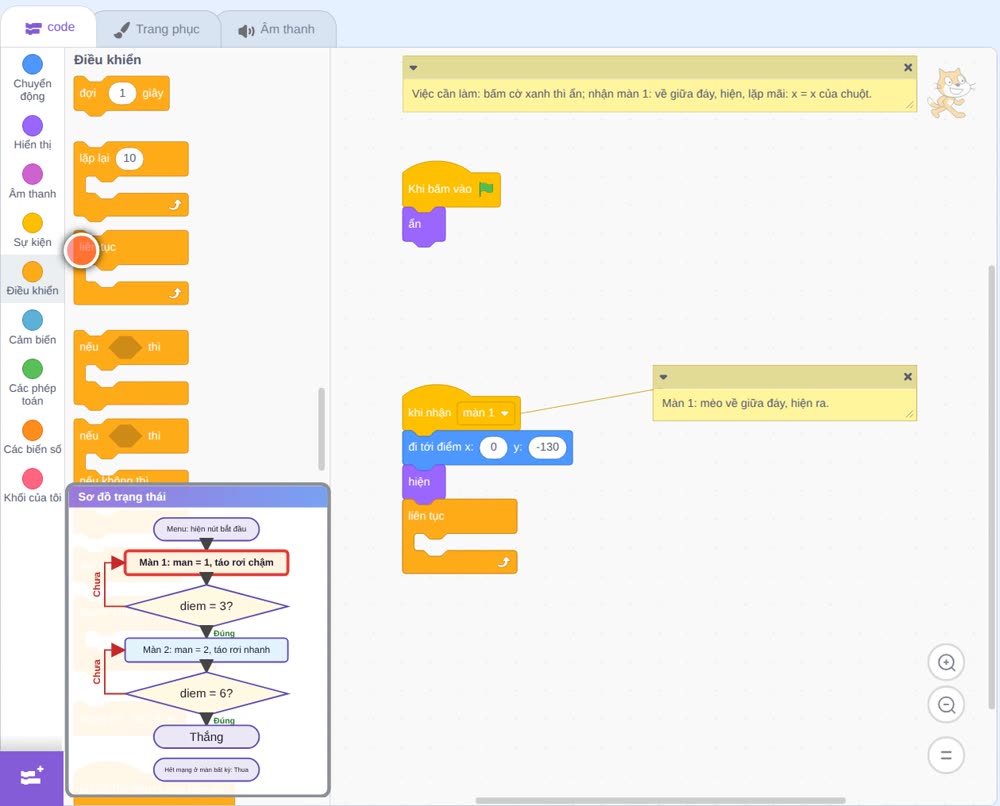Zoom out the code workspace

pos(946,705)
